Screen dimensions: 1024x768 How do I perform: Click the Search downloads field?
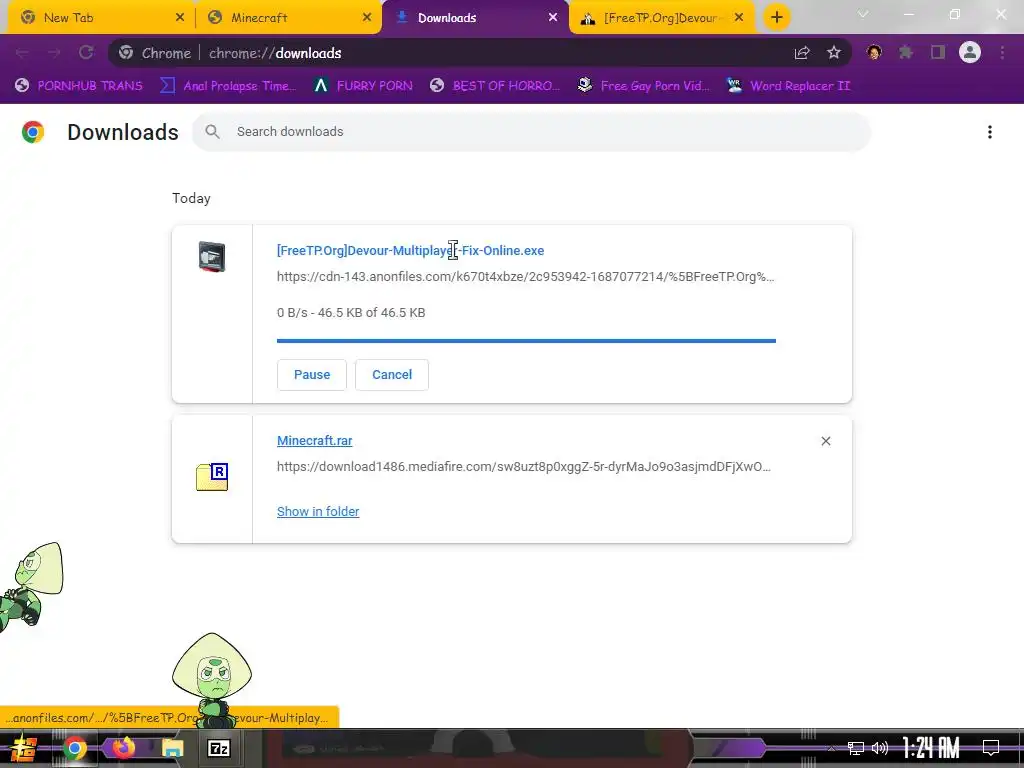point(532,132)
